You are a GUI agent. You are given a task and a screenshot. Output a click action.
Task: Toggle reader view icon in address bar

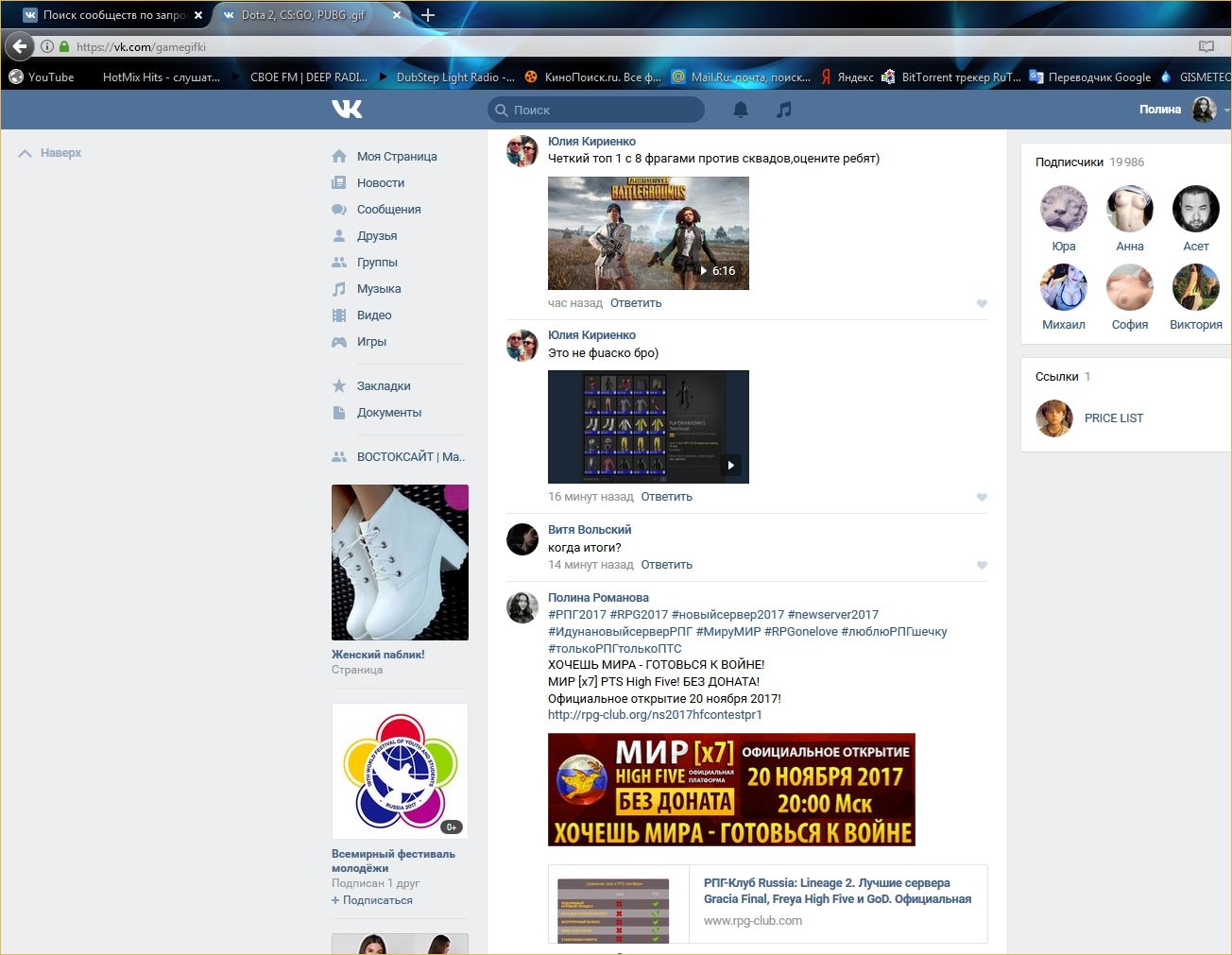(x=1206, y=46)
